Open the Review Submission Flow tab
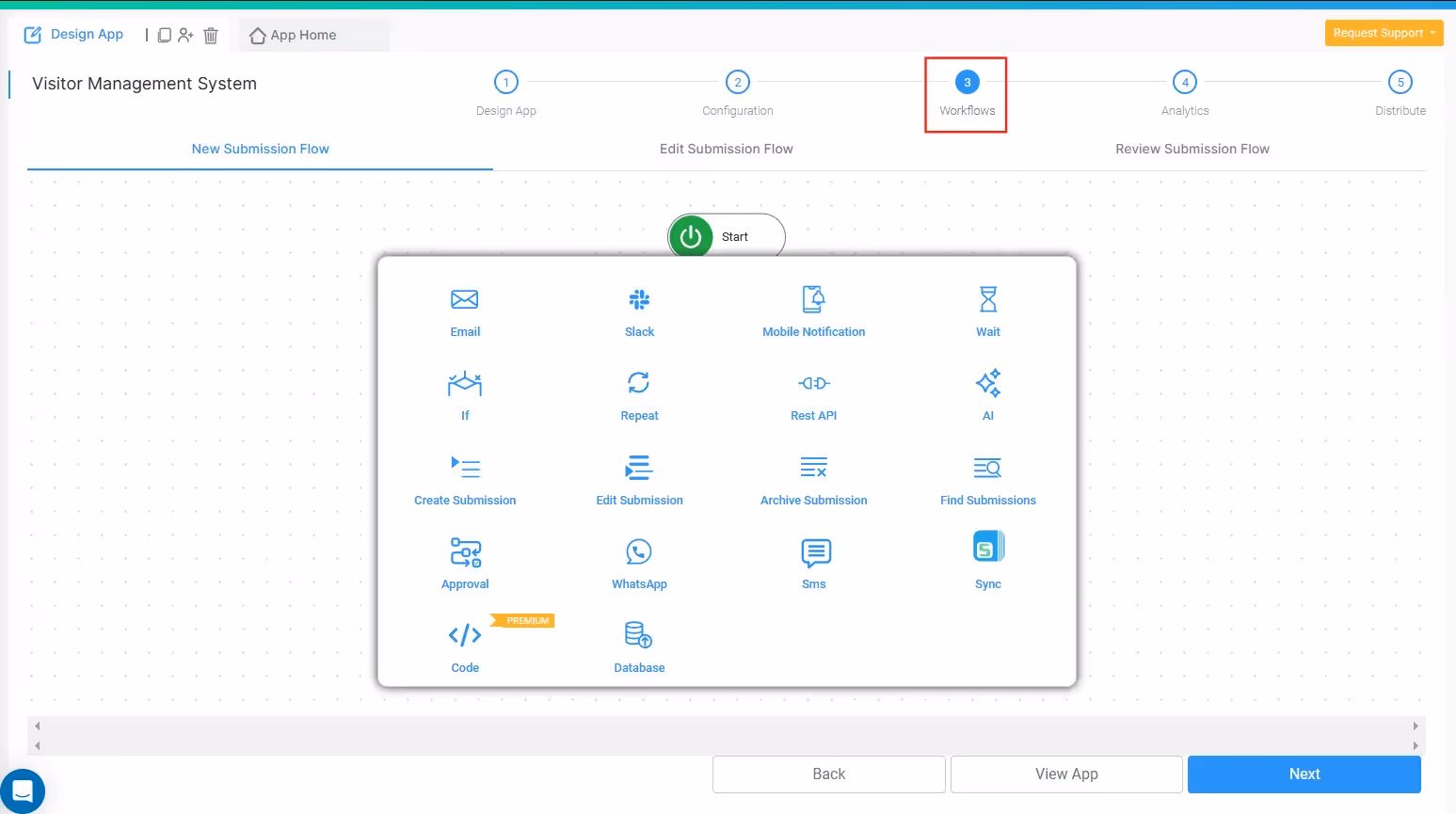Screen dimensions: 1456x814 [x=1192, y=149]
